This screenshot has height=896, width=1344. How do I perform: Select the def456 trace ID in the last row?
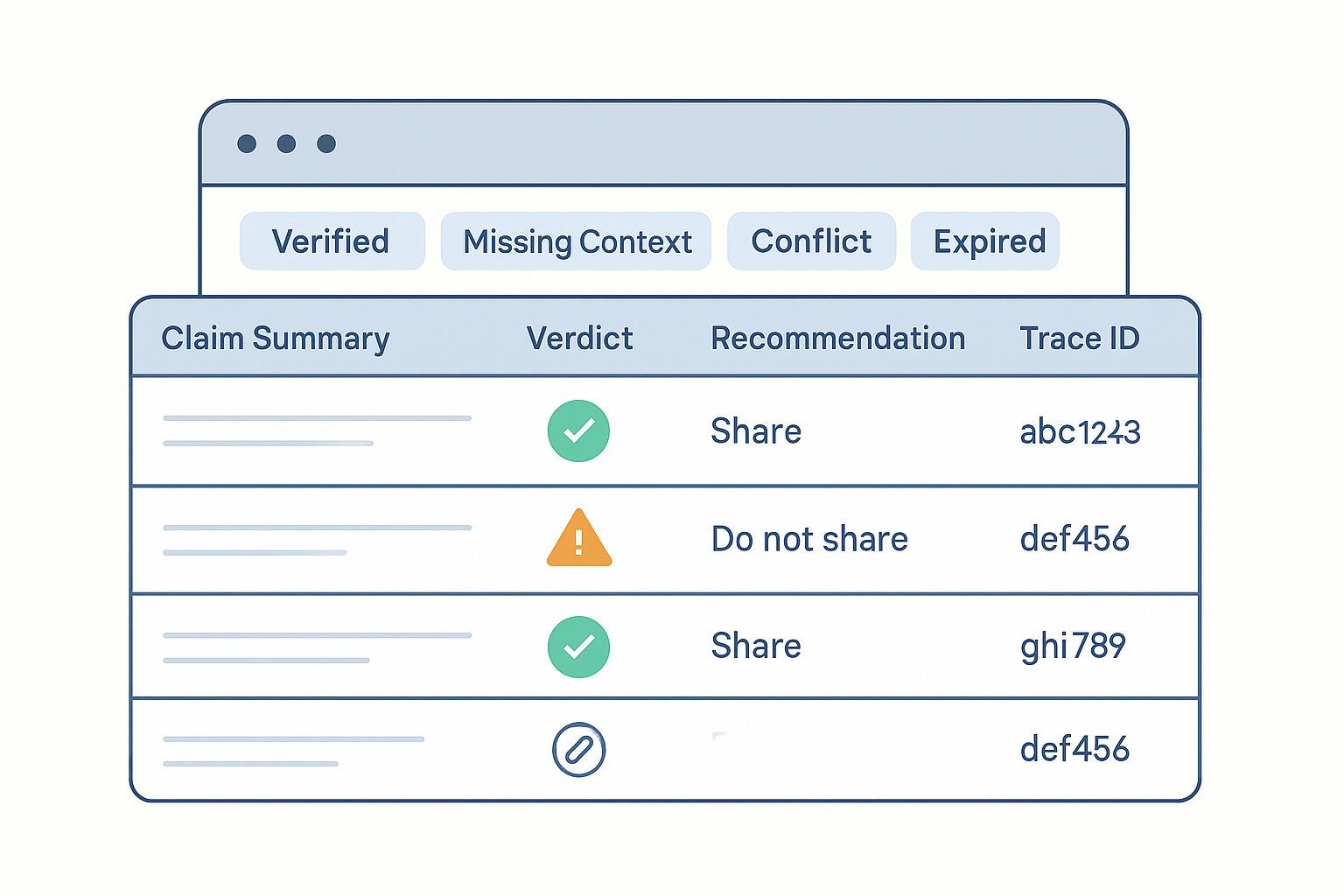[x=1074, y=749]
